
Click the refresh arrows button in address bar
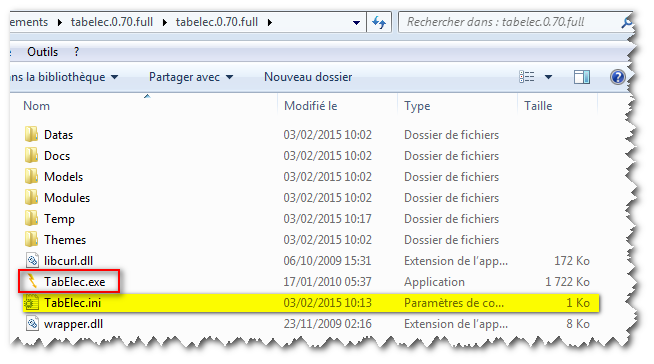[379, 22]
